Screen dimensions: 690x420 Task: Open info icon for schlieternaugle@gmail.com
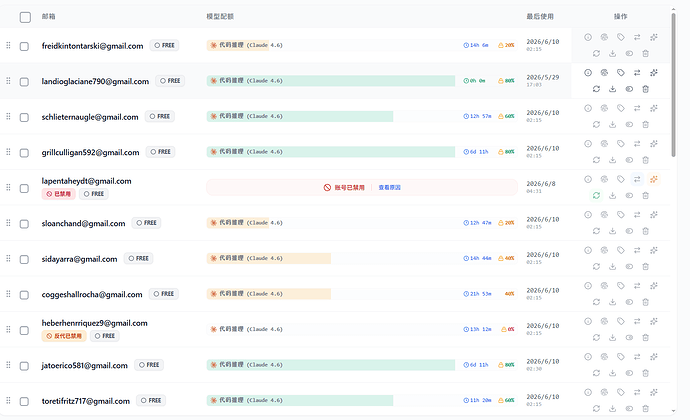(x=588, y=108)
